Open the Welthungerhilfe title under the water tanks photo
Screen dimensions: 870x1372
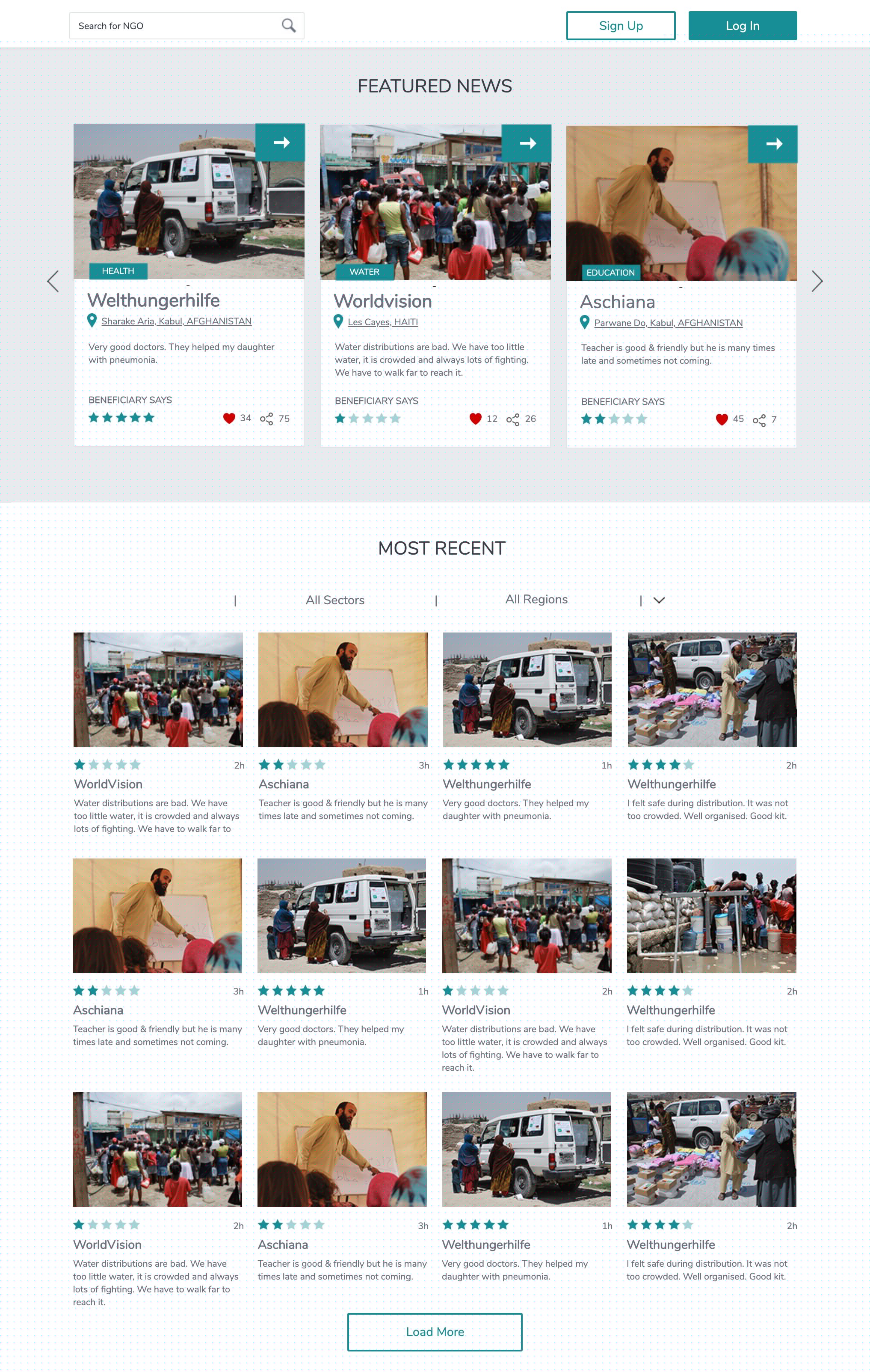[x=671, y=1010]
